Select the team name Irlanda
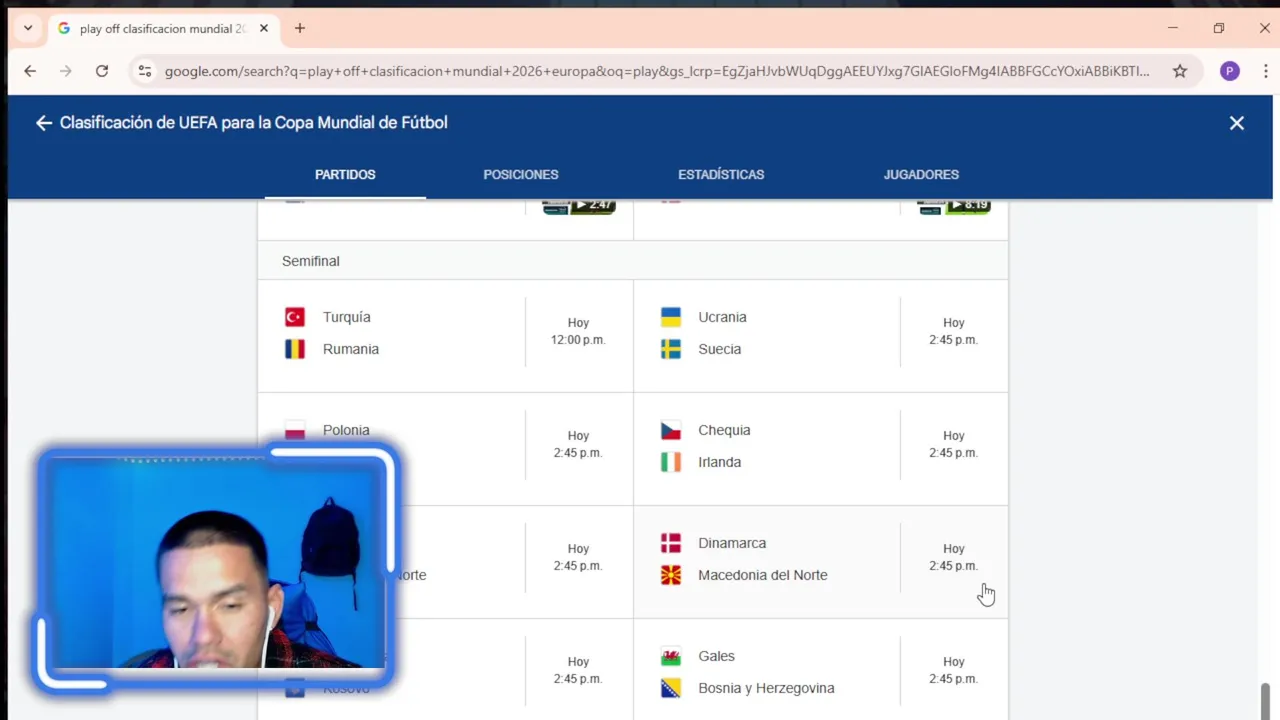This screenshot has width=1280, height=720. tap(720, 462)
